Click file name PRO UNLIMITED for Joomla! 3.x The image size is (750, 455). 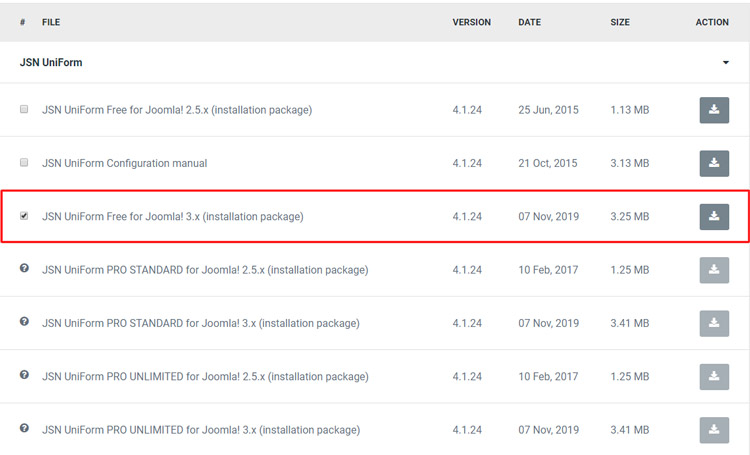click(201, 430)
